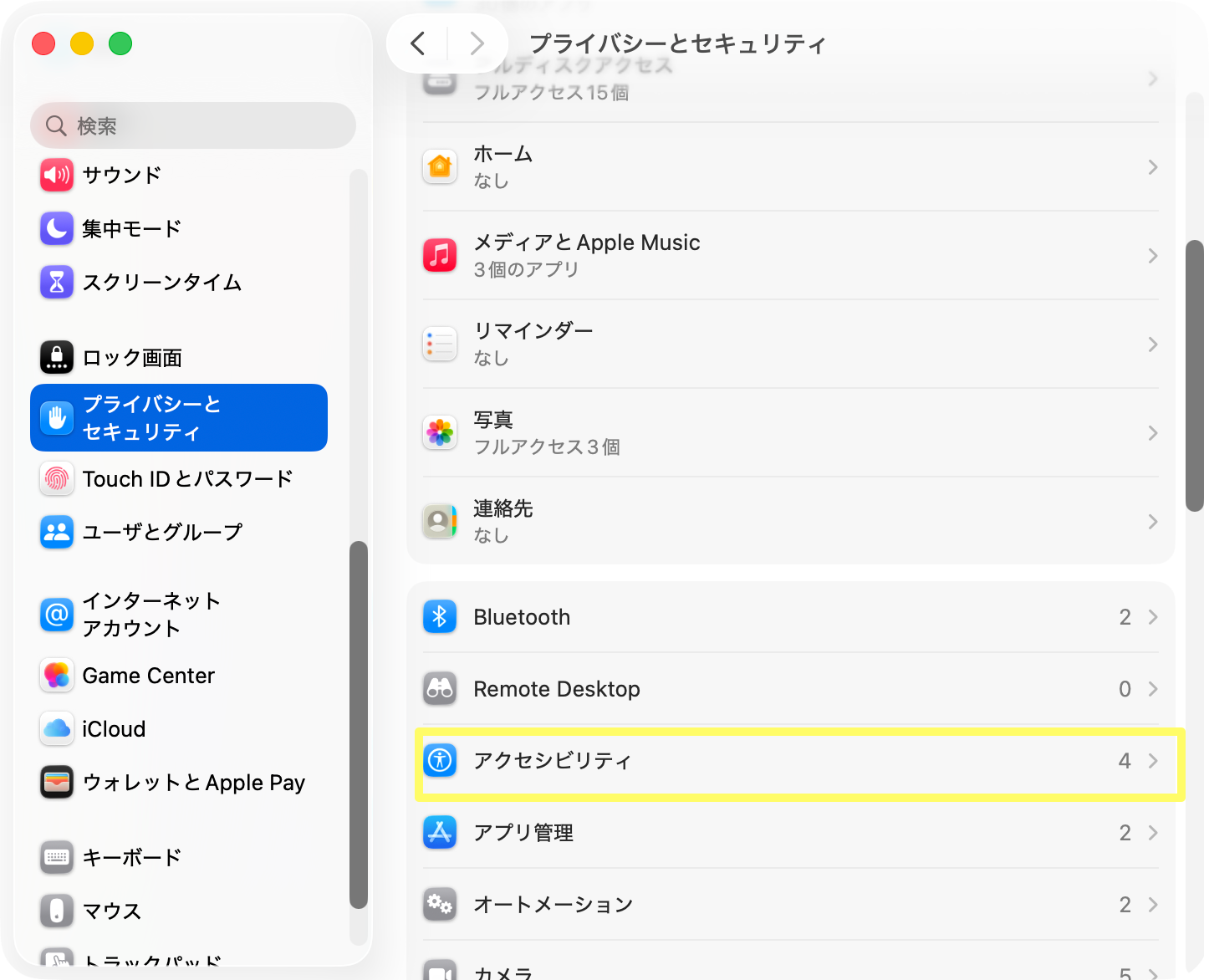This screenshot has height=980, width=1209.
Task: Expand the オートメーション row chevron
Action: pyautogui.click(x=1153, y=905)
